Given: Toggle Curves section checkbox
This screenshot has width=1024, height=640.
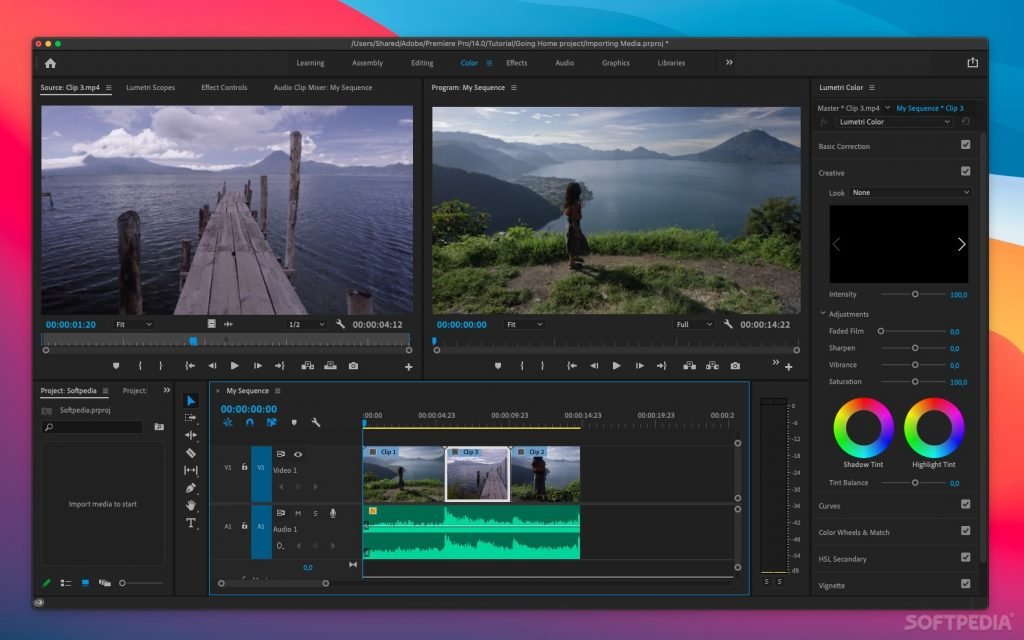Looking at the screenshot, I should 965,504.
